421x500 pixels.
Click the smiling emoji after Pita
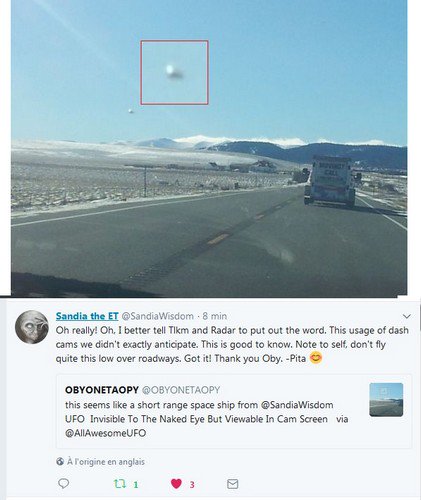pyautogui.click(x=316, y=358)
